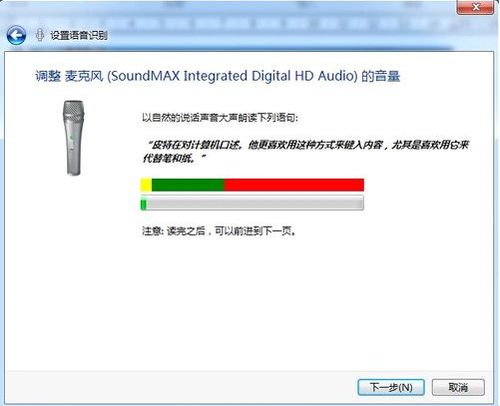Cancel the wizard via 取消 button
The height and width of the screenshot is (406, 500).
(458, 387)
